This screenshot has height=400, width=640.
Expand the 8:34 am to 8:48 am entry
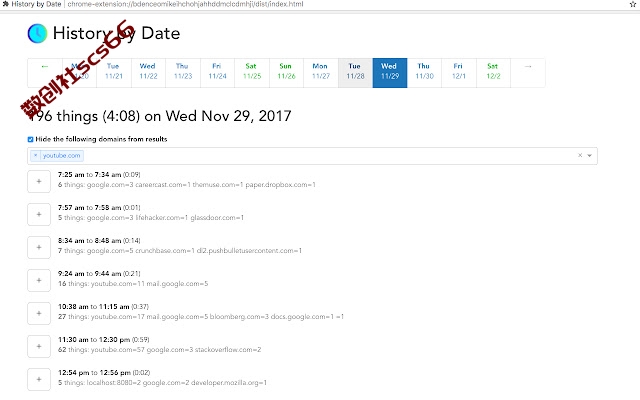[39, 247]
